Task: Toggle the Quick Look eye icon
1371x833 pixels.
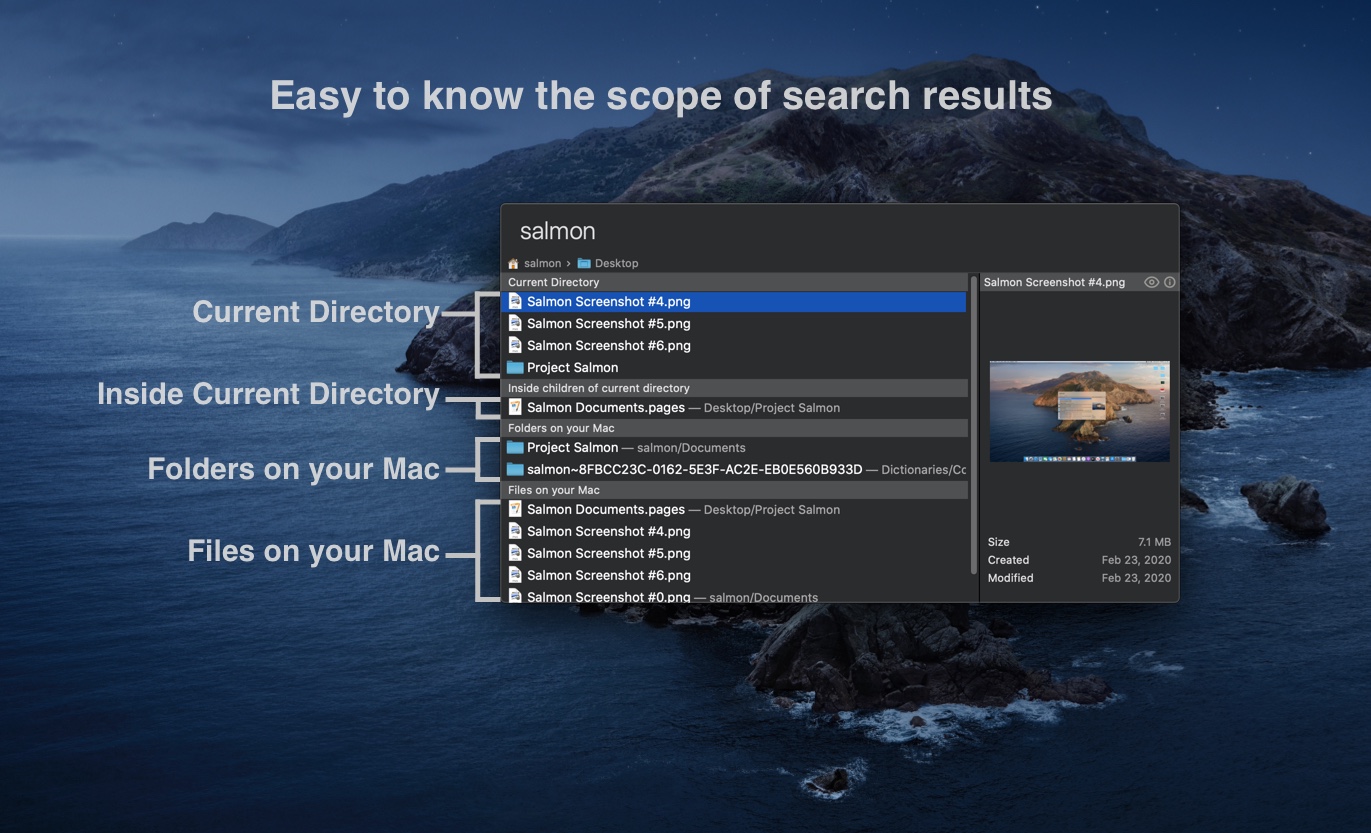Action: click(1151, 283)
